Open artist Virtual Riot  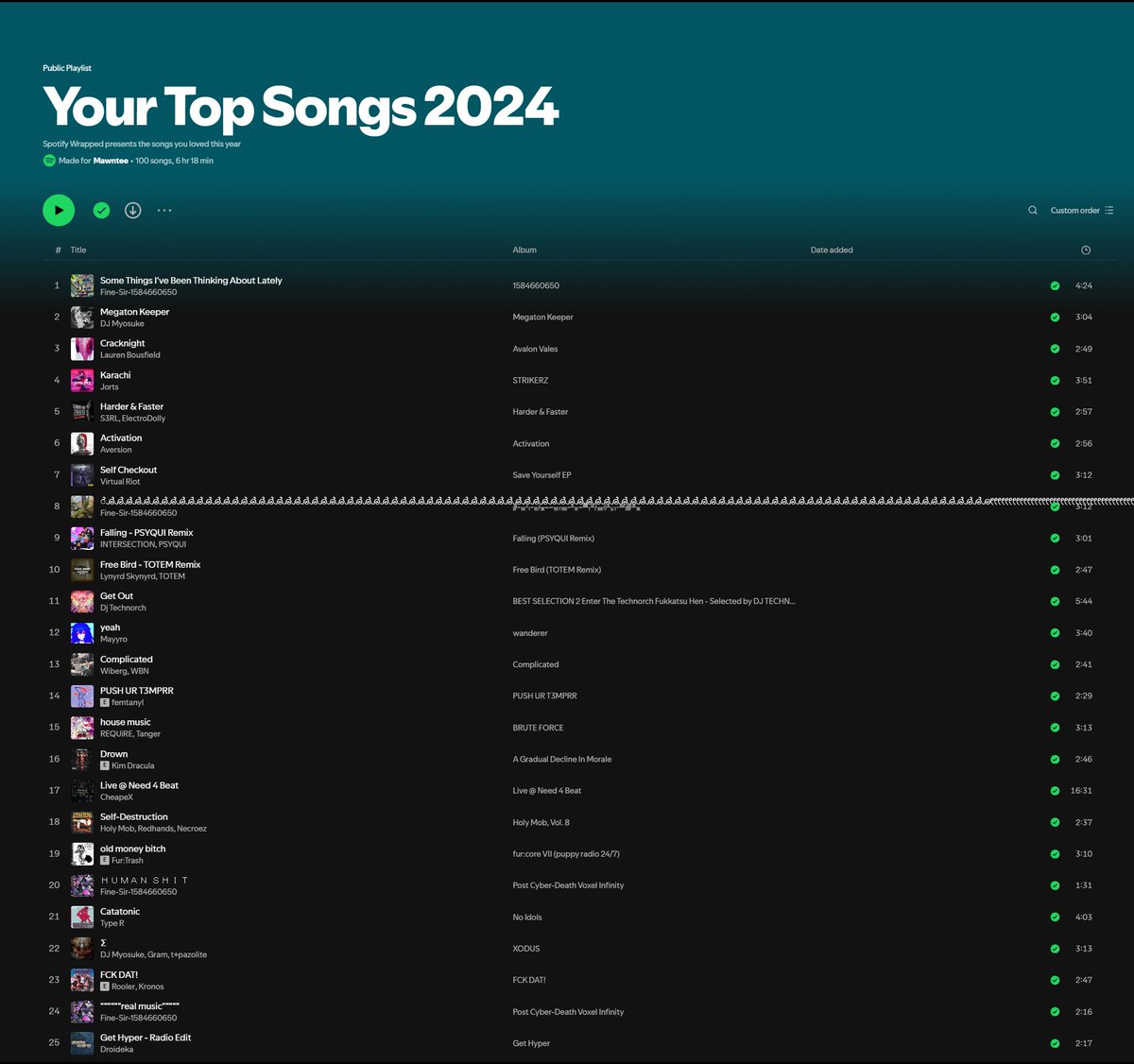coord(120,482)
